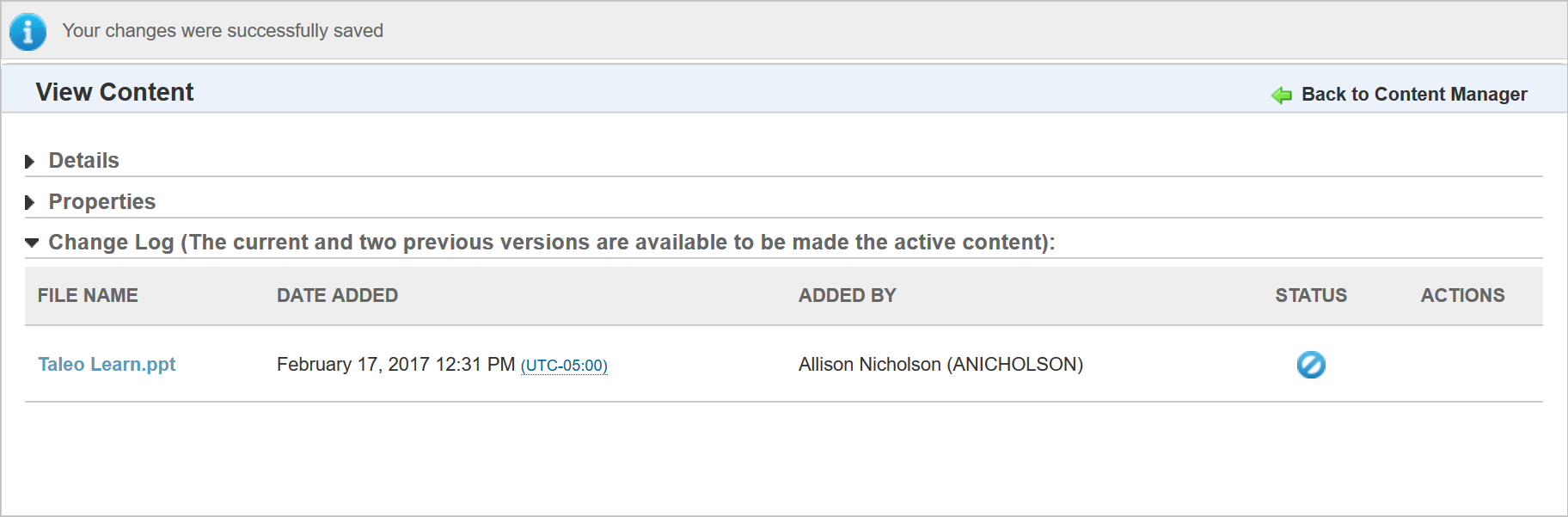Viewport: 1568px width, 517px height.
Task: Click the disclosure triangle beside Properties
Action: pyautogui.click(x=31, y=201)
